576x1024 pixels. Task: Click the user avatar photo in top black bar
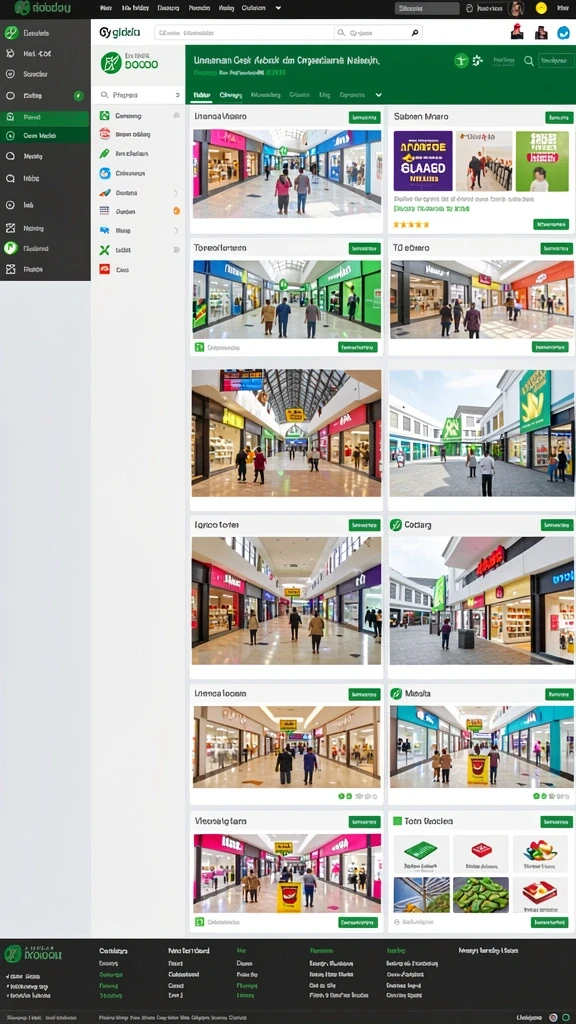pyautogui.click(x=517, y=8)
